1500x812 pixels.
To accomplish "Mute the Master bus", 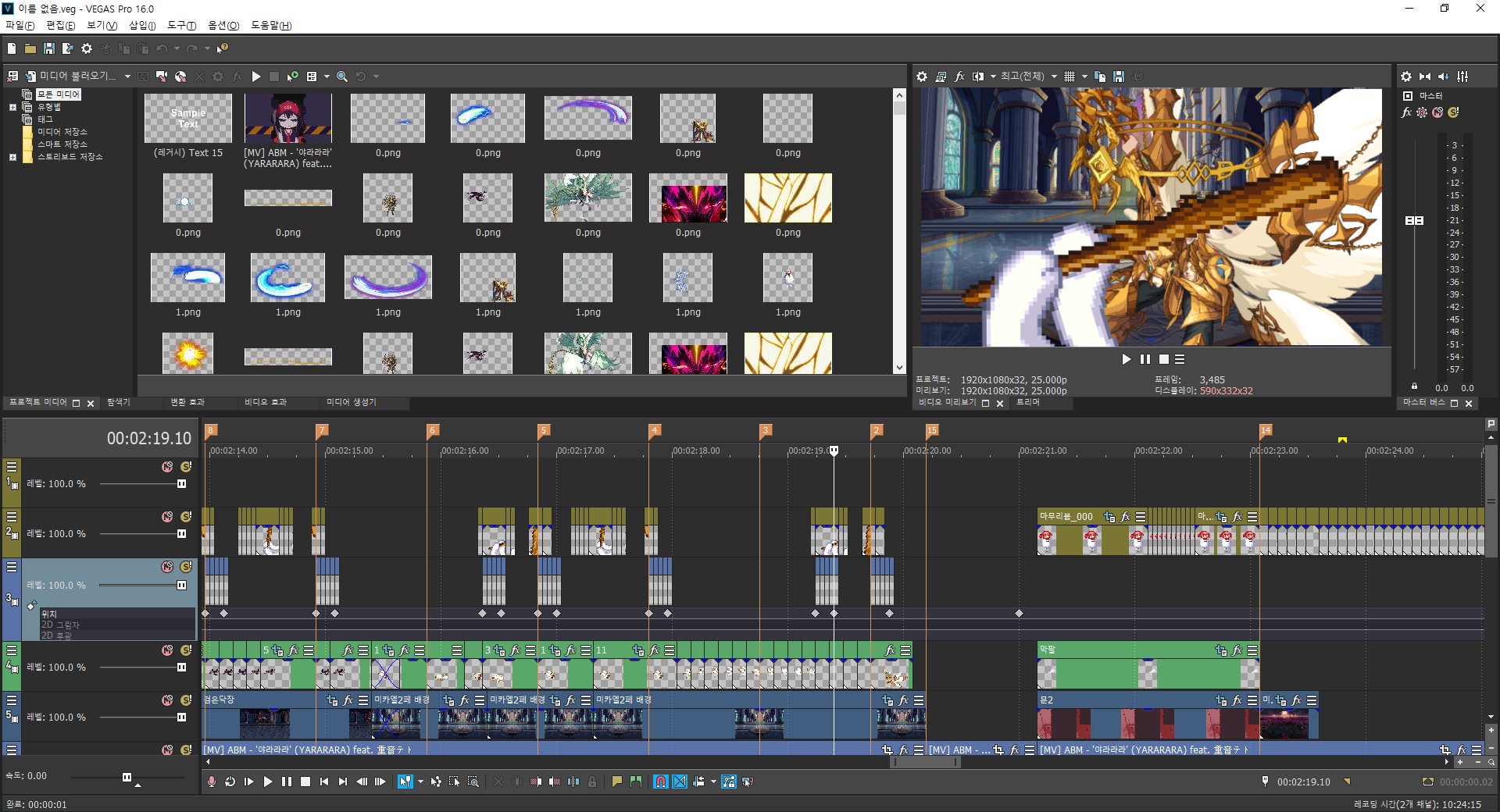I will 1437,112.
